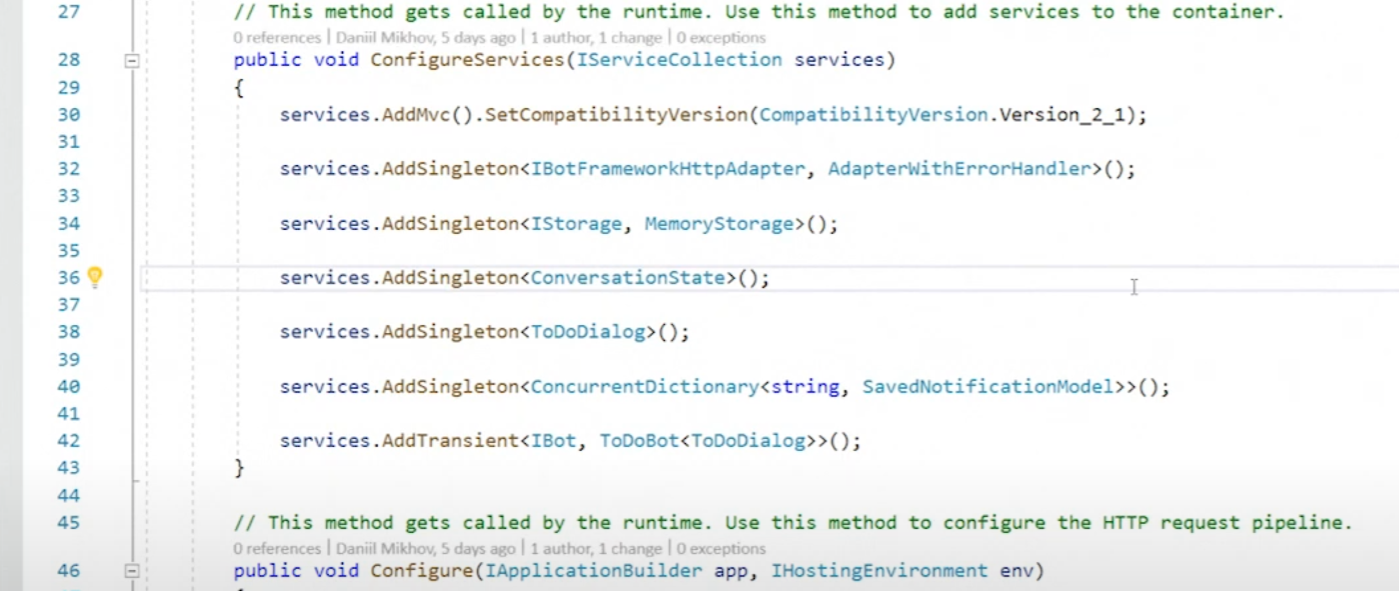1399x591 pixels.
Task: Click the SetCompatibilityVersion call on line 30
Action: pos(615,115)
